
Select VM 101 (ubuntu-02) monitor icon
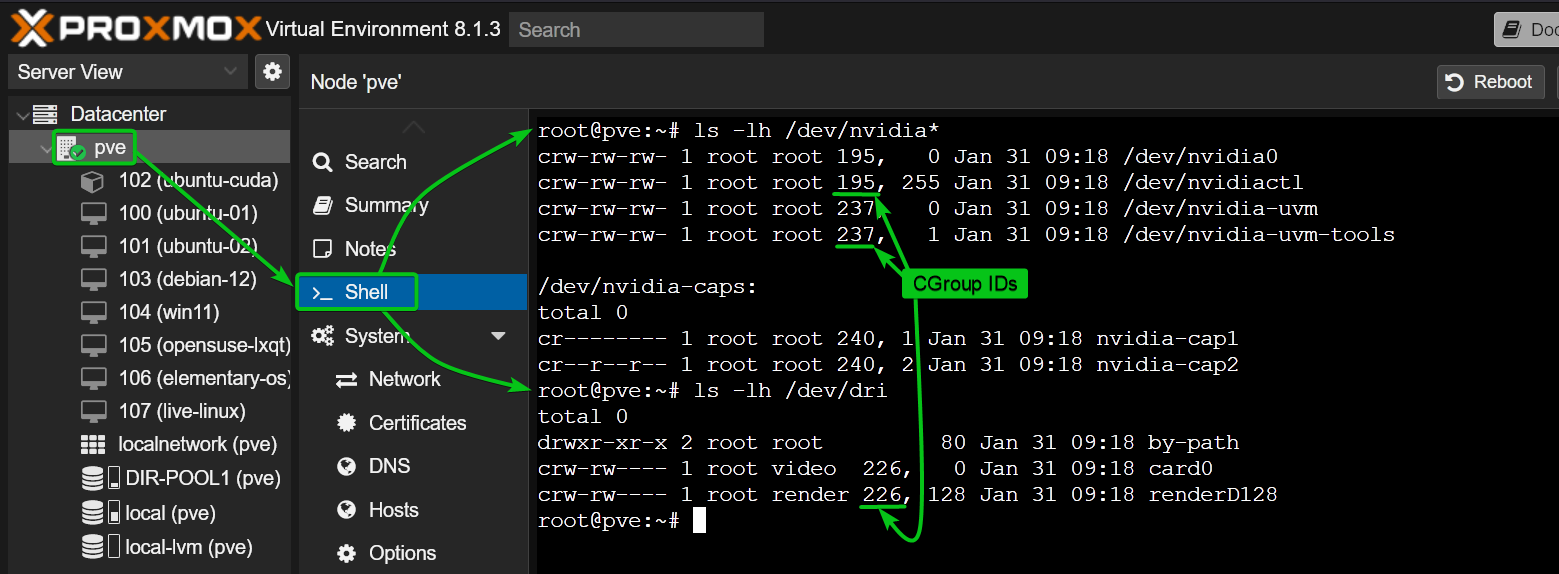click(x=93, y=247)
